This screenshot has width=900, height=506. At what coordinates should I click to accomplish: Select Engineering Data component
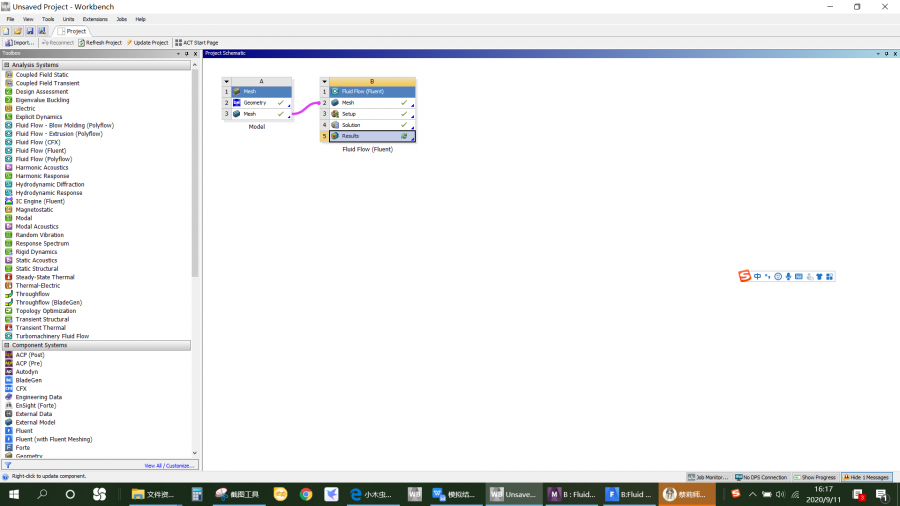38,397
